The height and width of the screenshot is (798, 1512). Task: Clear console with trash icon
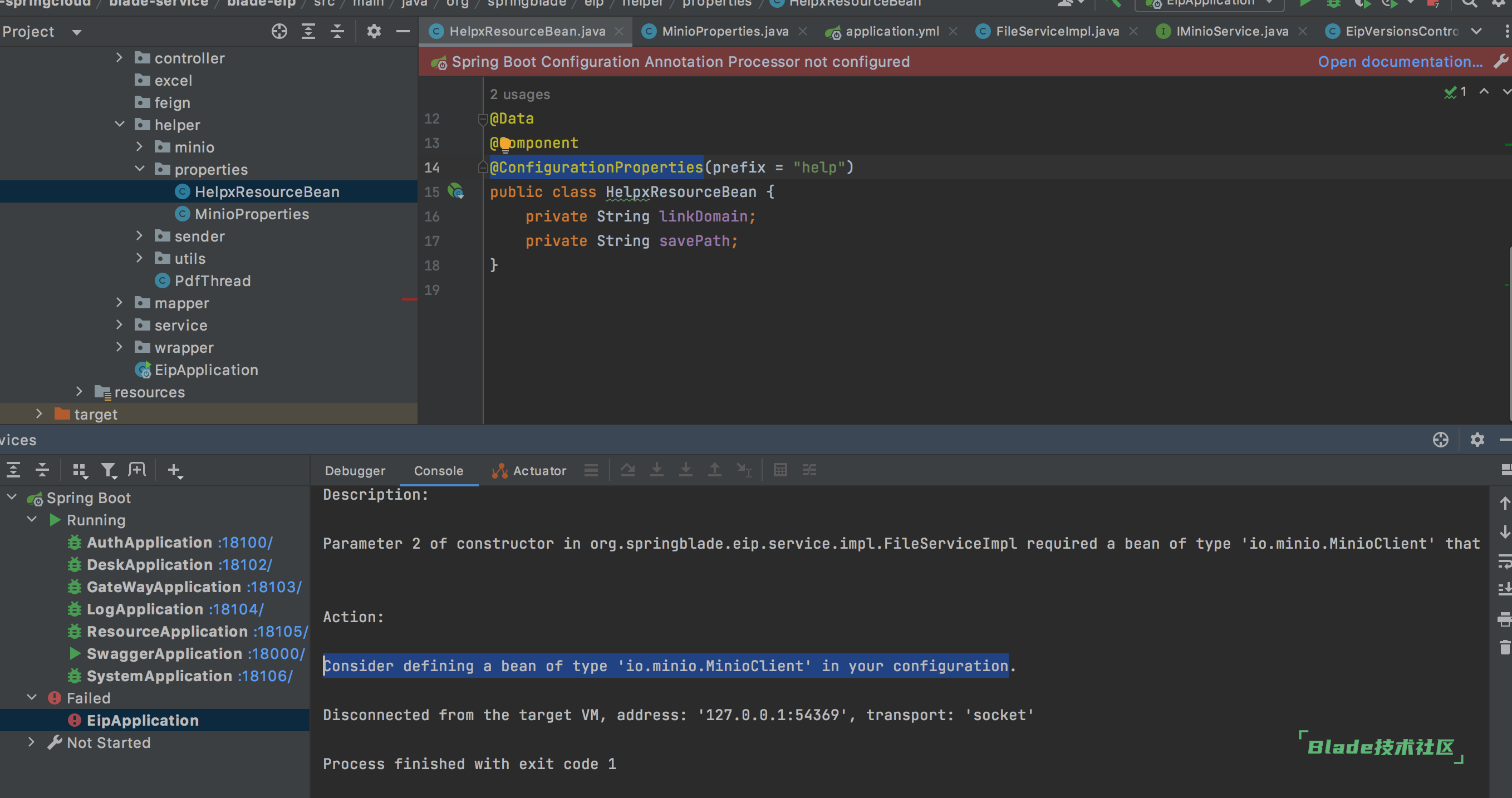(1504, 648)
